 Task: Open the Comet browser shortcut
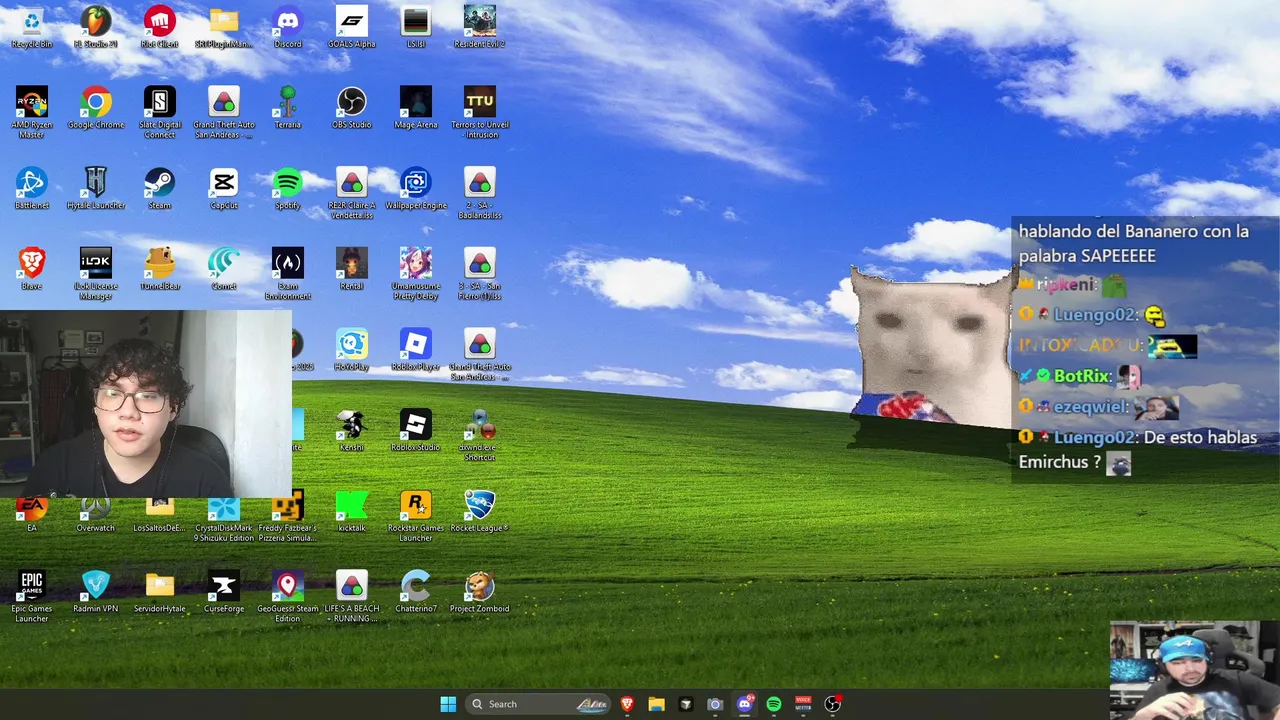(x=224, y=270)
